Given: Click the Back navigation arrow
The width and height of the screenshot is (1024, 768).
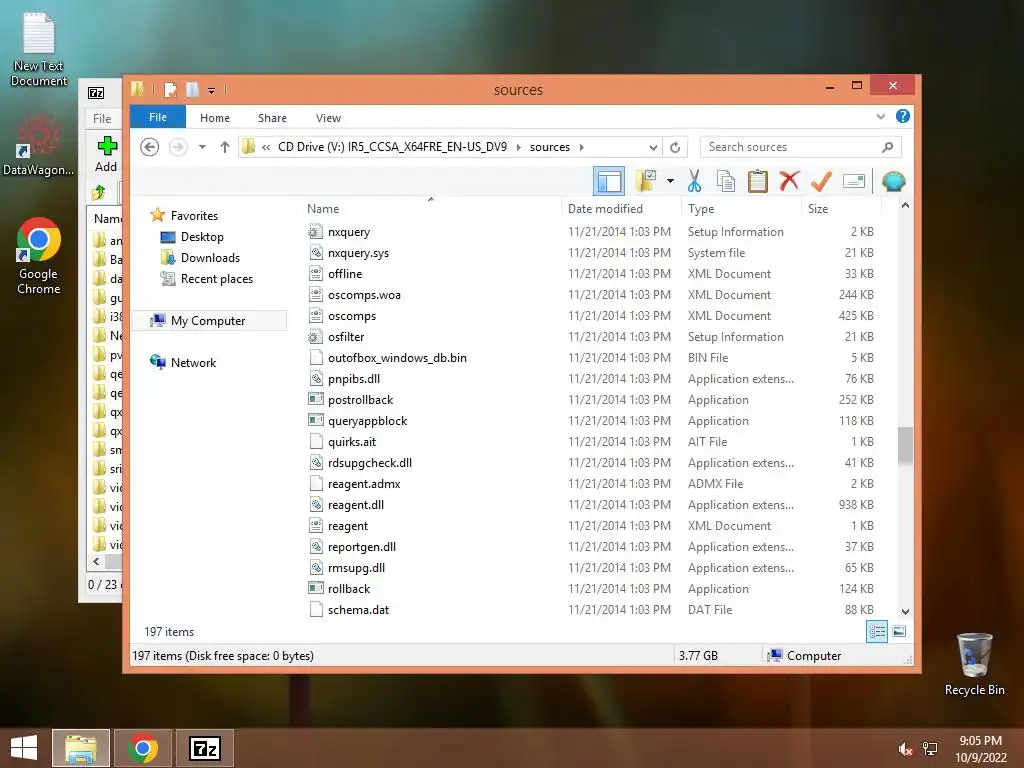Looking at the screenshot, I should click(150, 147).
